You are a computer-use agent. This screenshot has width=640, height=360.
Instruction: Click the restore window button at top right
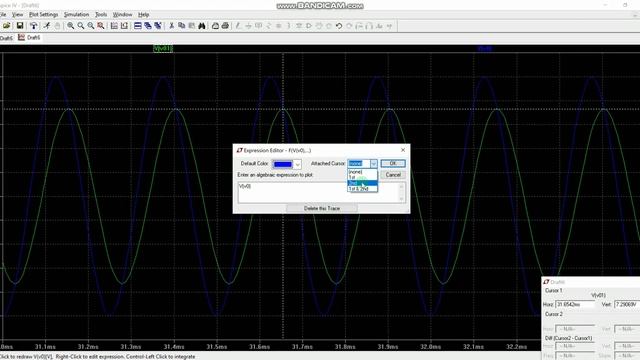point(625,5)
